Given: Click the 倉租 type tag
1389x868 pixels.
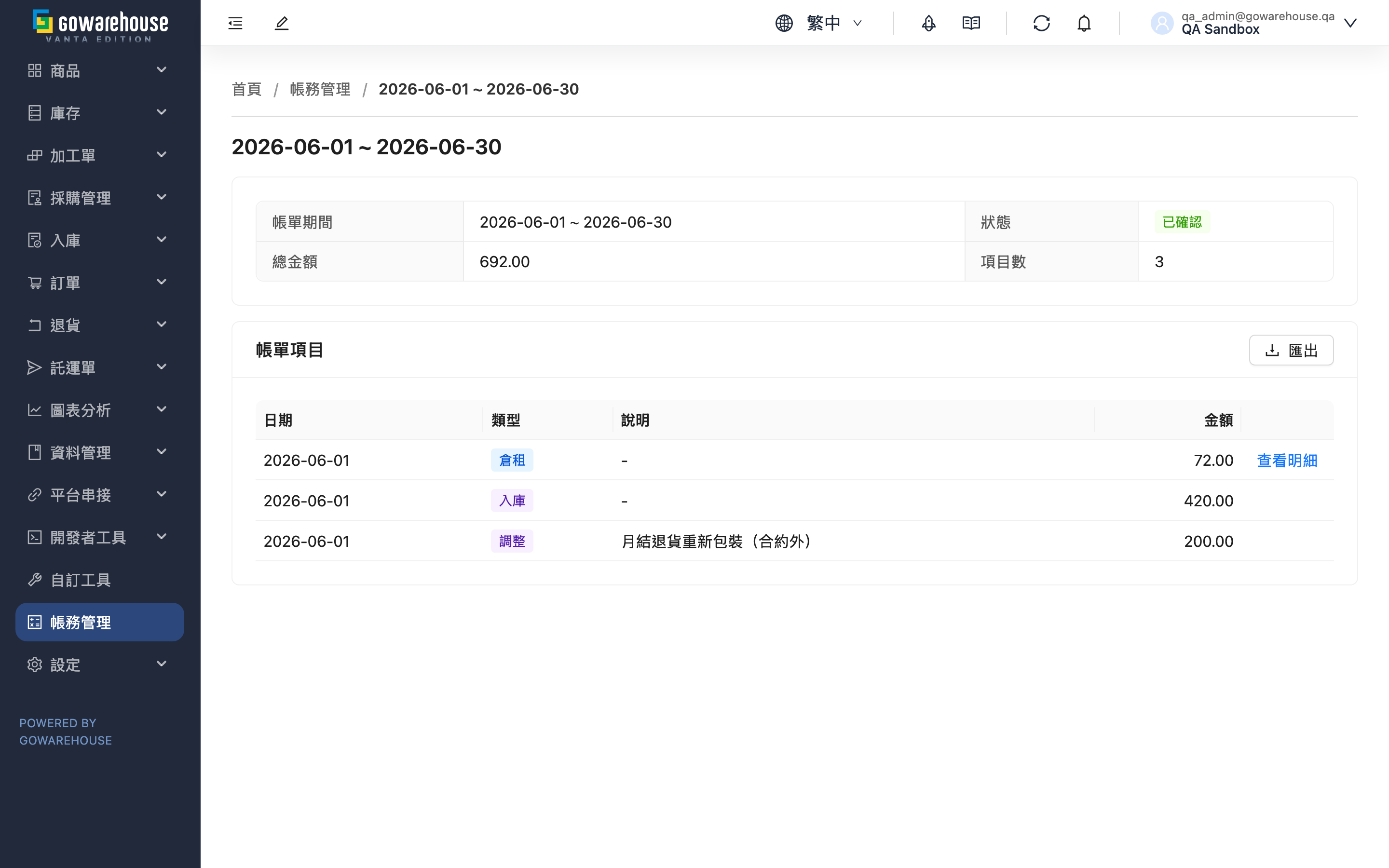Looking at the screenshot, I should point(512,461).
